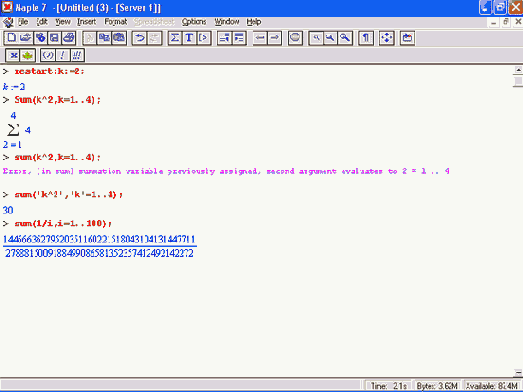Click the Sum(k^2,k=1..4); input line

57,100
